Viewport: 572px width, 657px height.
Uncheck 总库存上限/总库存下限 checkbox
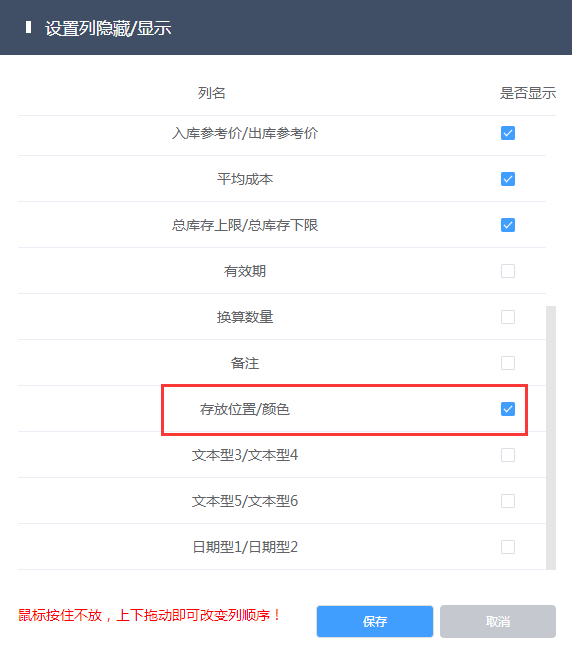coord(507,225)
